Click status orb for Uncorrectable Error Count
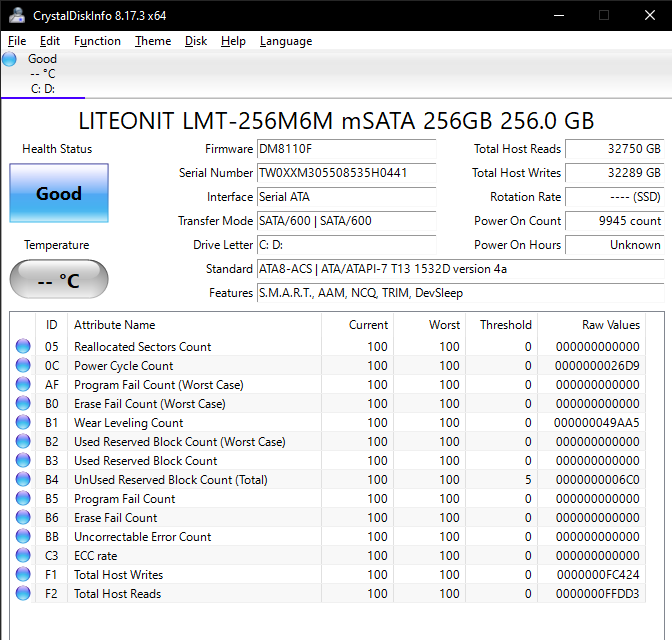672x640 pixels. 23,536
